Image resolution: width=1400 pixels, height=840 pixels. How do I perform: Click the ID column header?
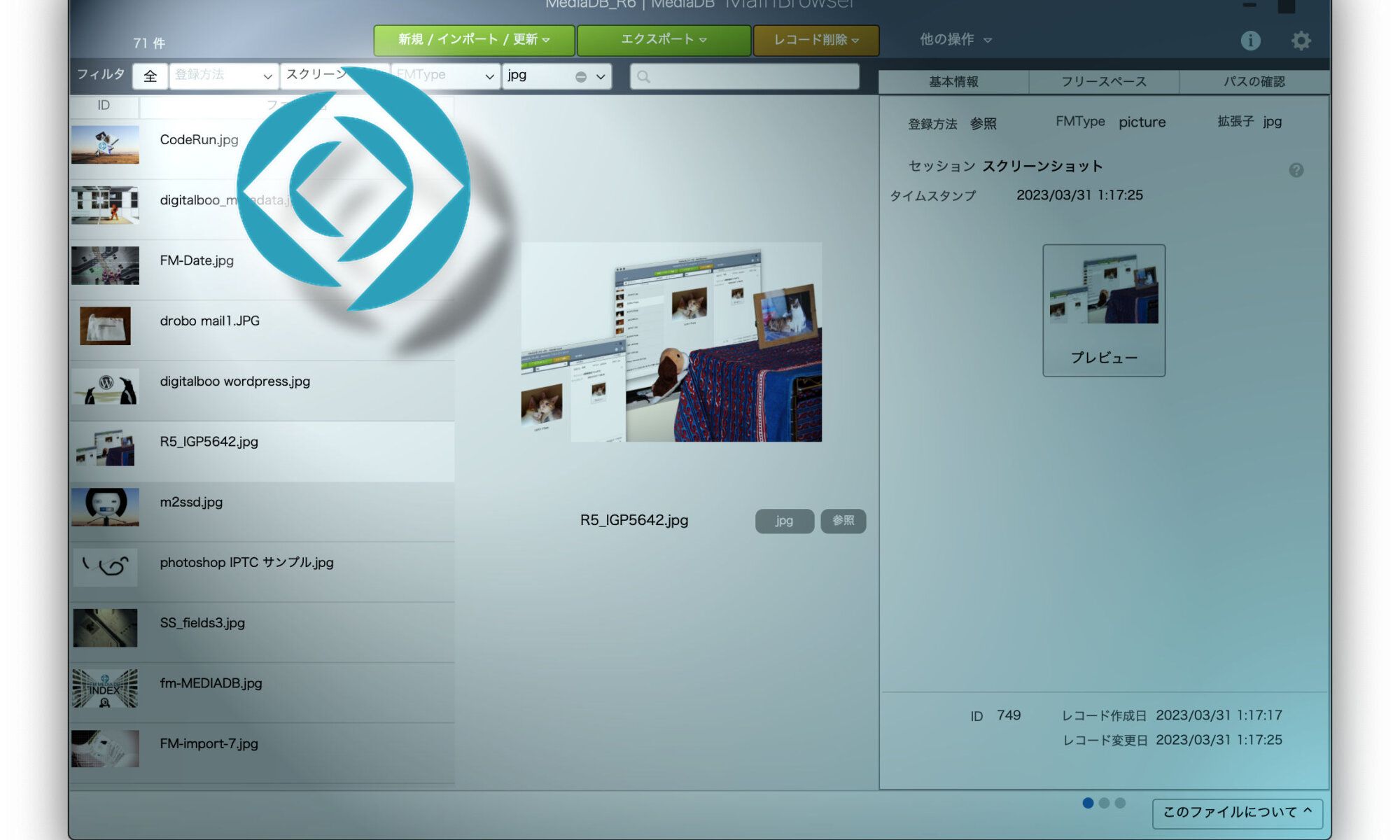(104, 105)
